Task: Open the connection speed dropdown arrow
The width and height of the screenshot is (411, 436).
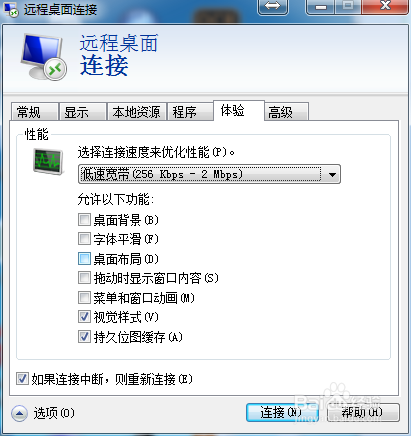Action: pos(332,174)
